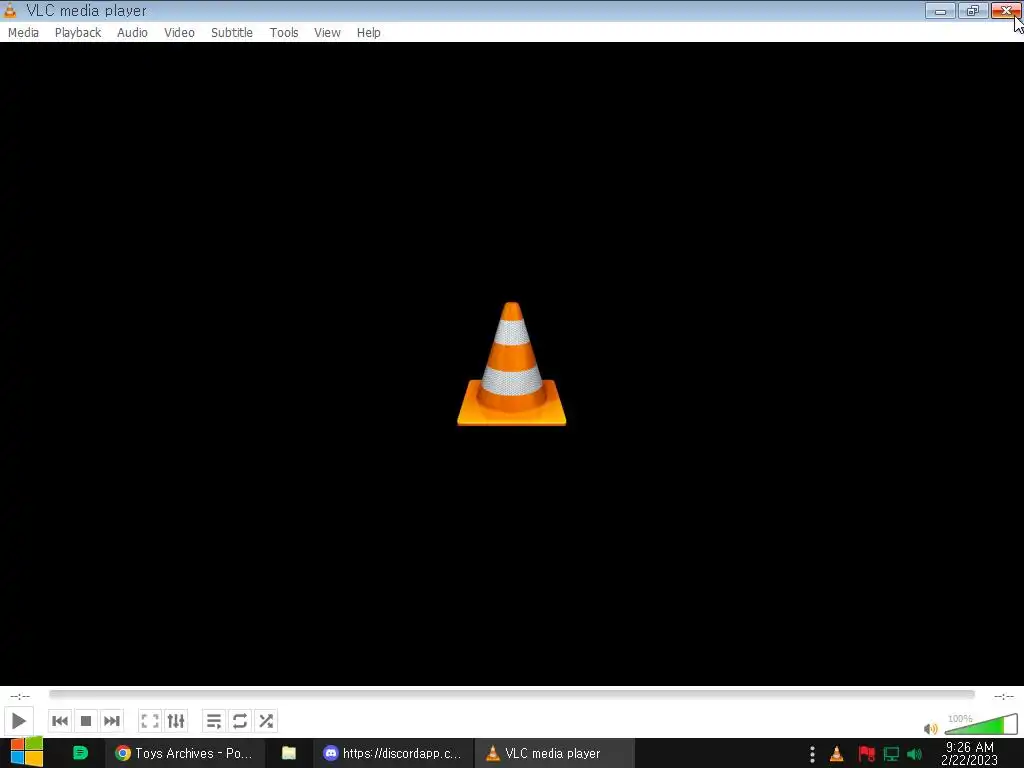Open green chat app in taskbar
The image size is (1024, 768).
80,753
